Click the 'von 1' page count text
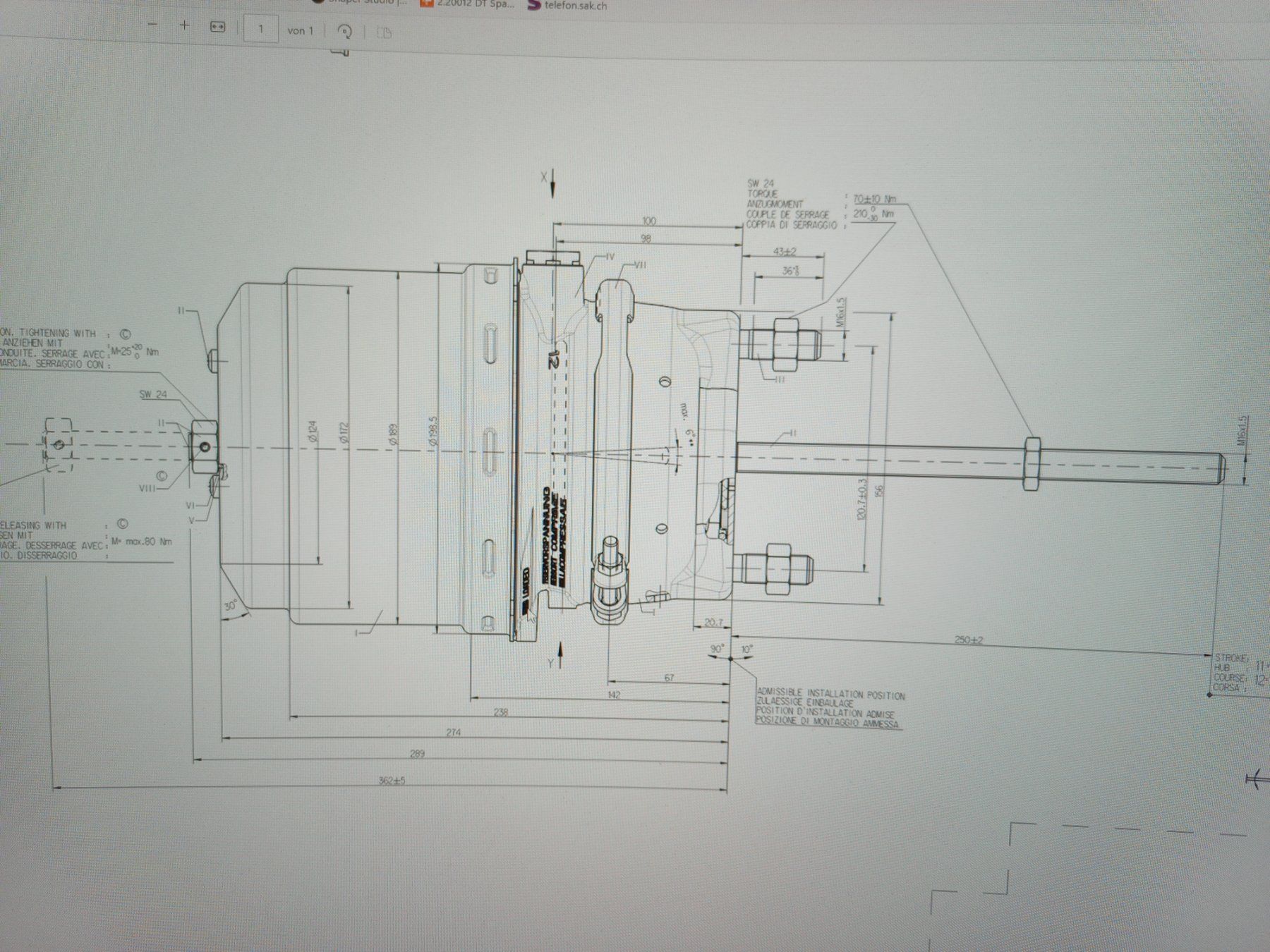This screenshot has width=1270, height=952. (x=300, y=30)
